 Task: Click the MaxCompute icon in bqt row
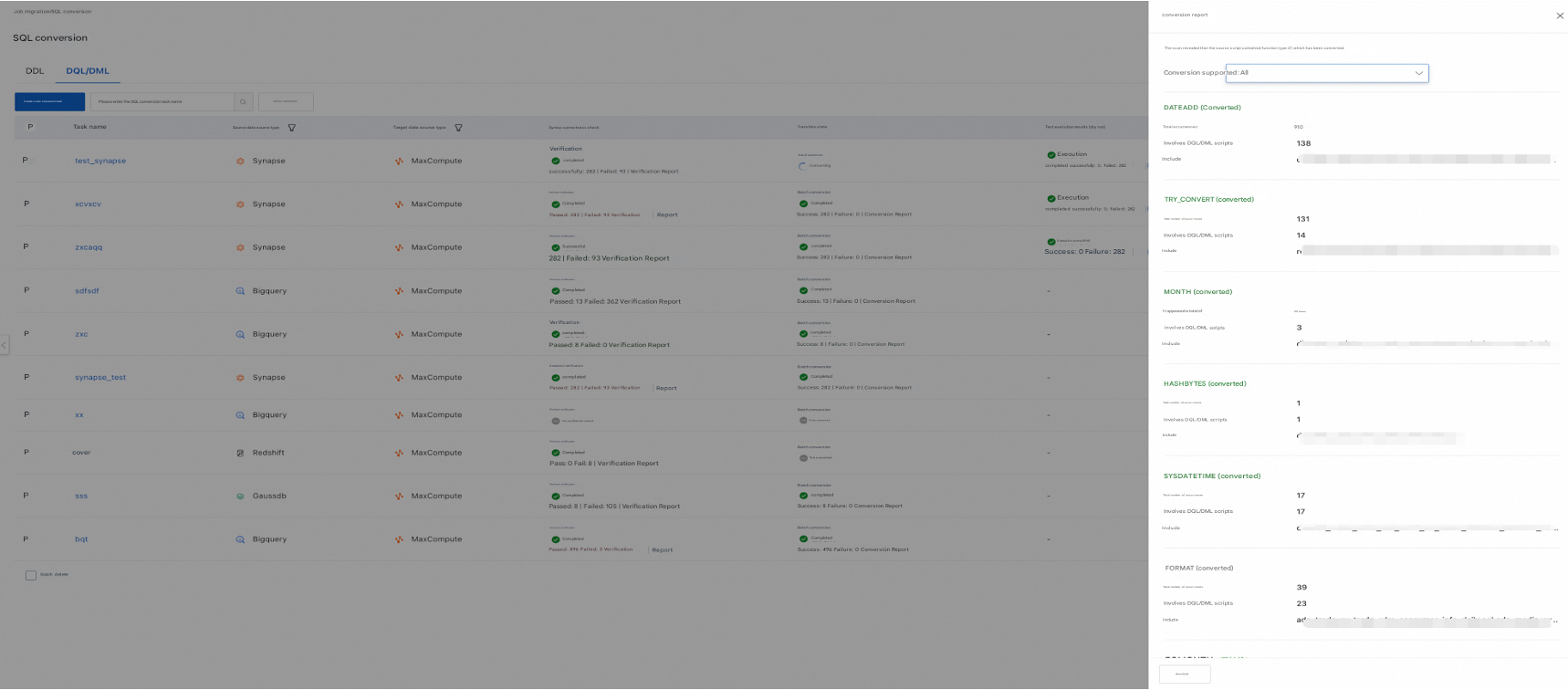(399, 539)
